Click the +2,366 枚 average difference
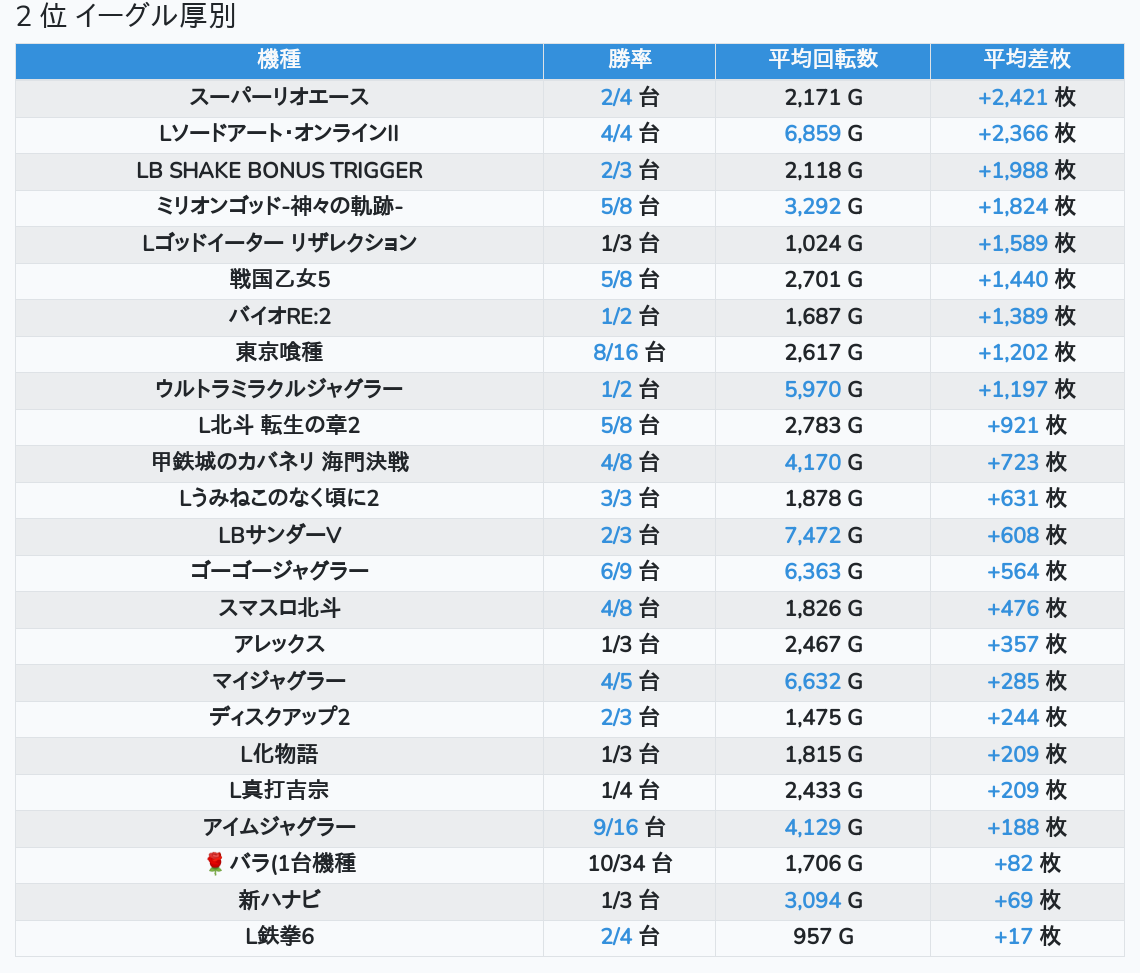 [x=1027, y=134]
